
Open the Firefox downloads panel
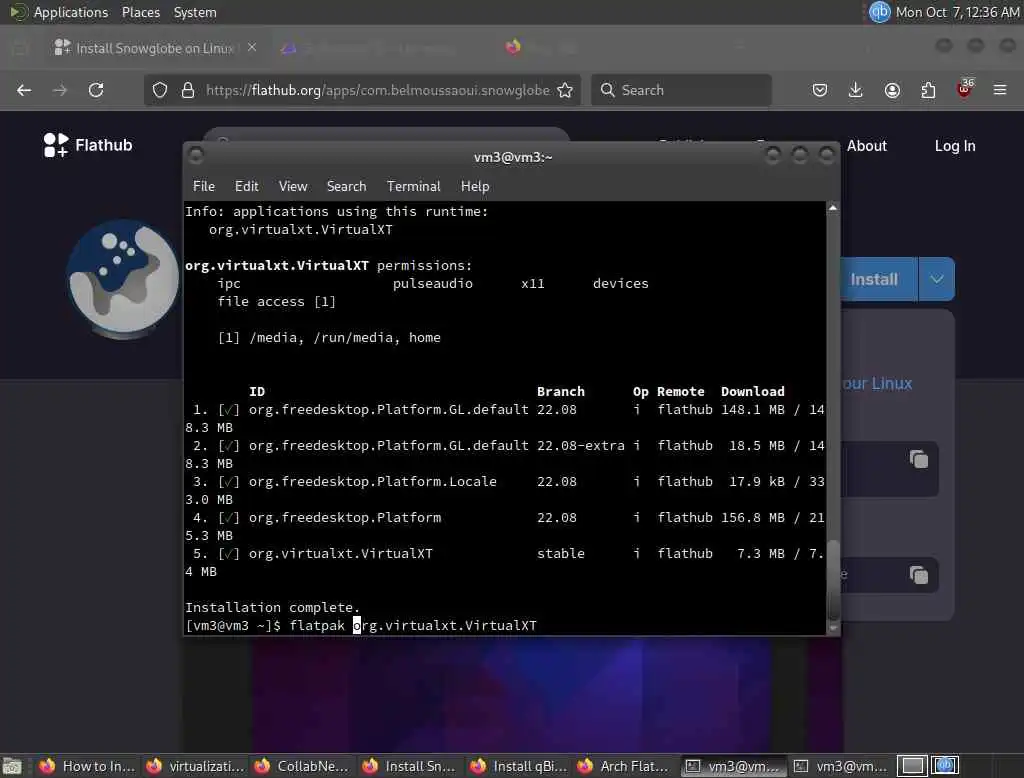(x=856, y=90)
